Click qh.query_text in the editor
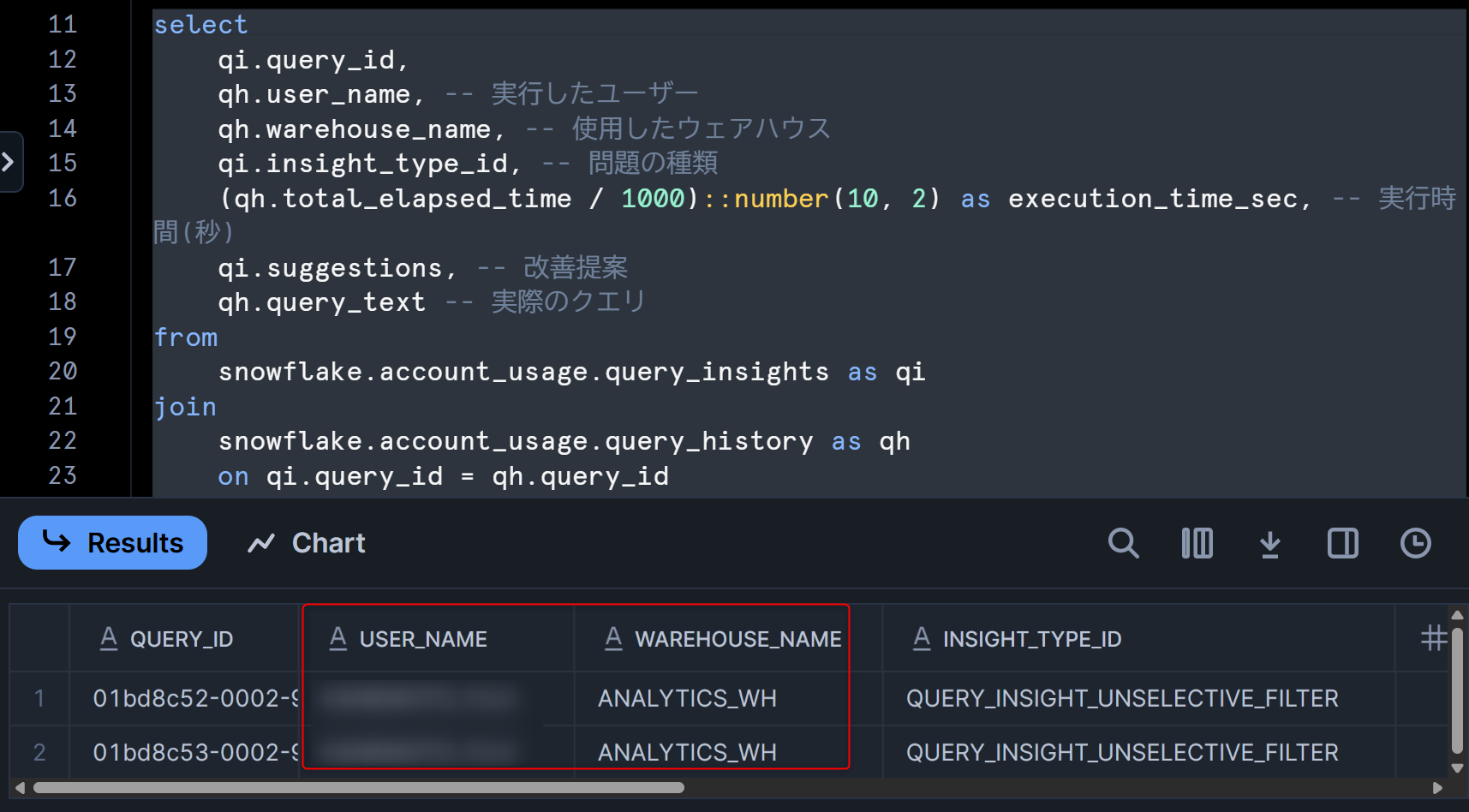This screenshot has height=812, width=1469. (x=322, y=302)
